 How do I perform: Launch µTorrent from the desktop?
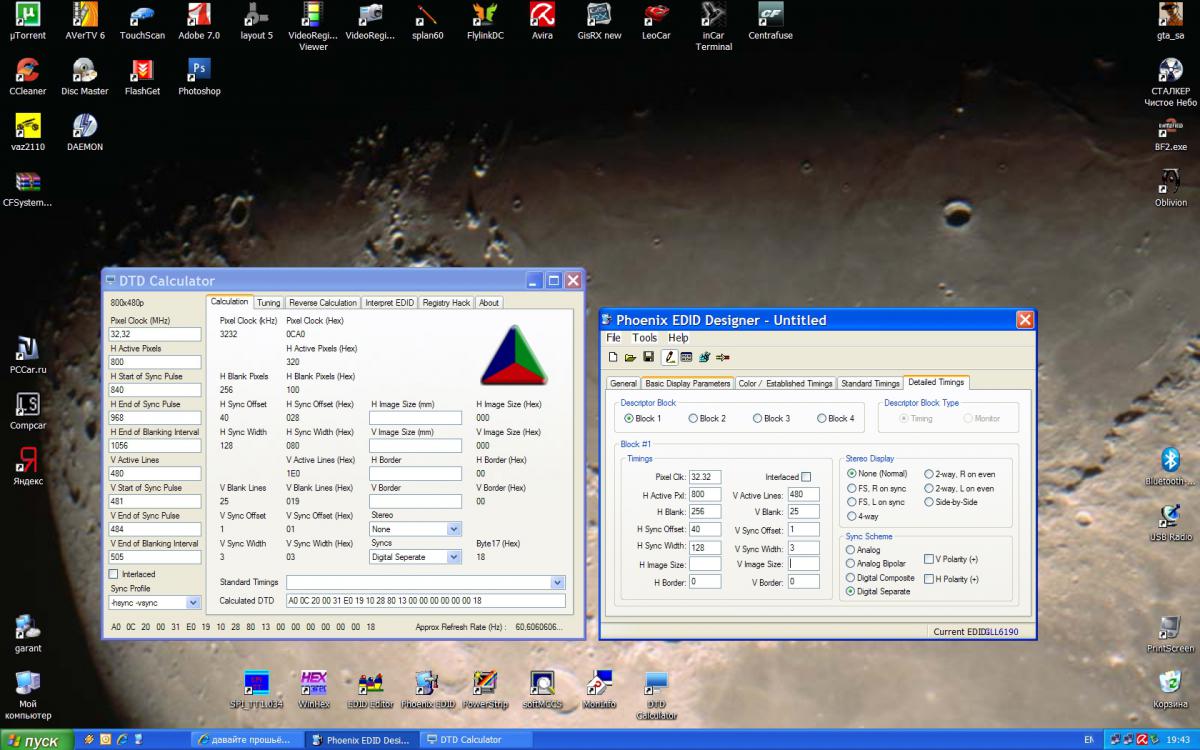pos(28,16)
